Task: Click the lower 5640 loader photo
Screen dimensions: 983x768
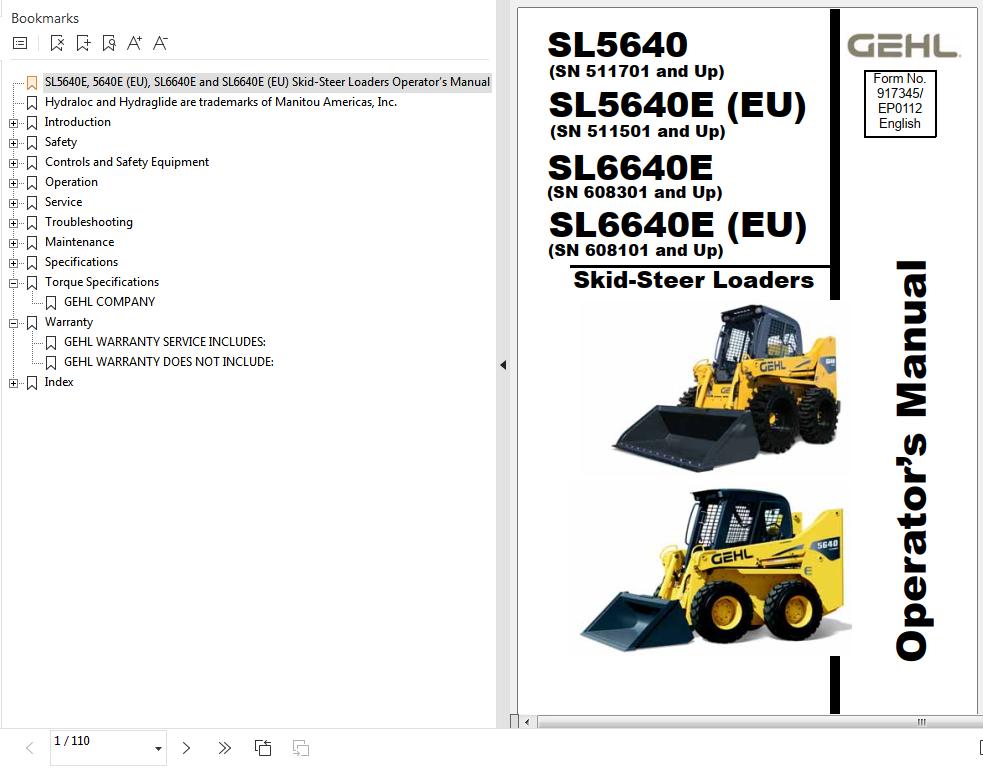Action: coord(715,571)
